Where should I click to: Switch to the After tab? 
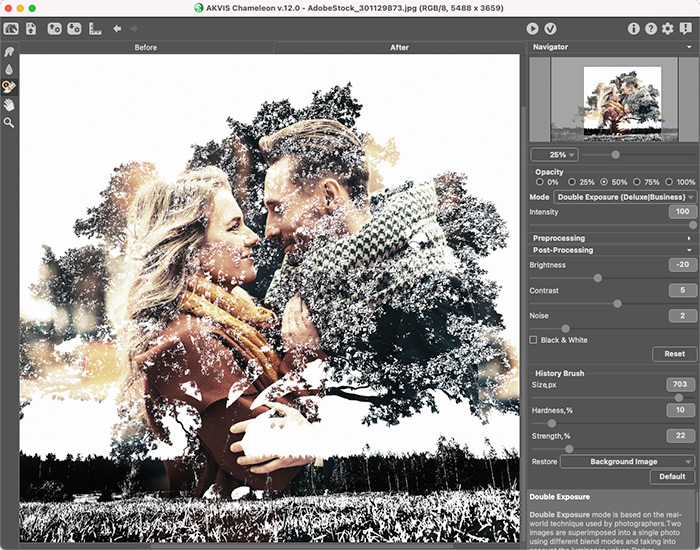pyautogui.click(x=397, y=48)
